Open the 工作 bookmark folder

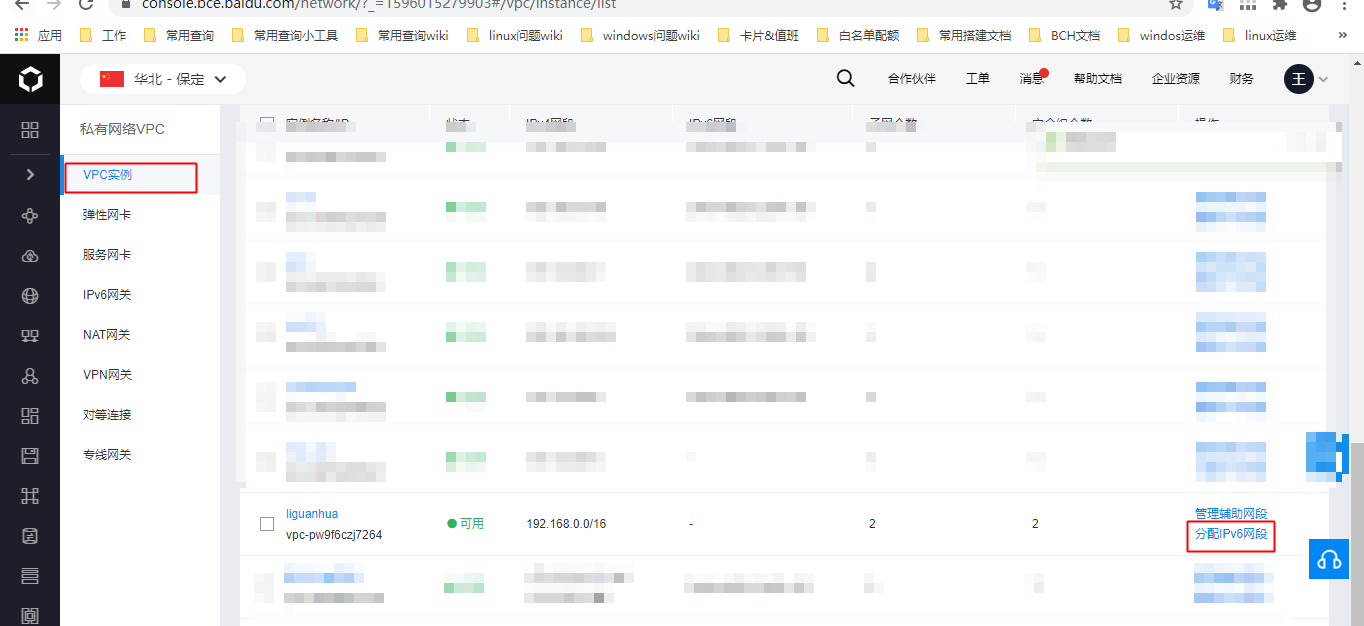coord(102,35)
